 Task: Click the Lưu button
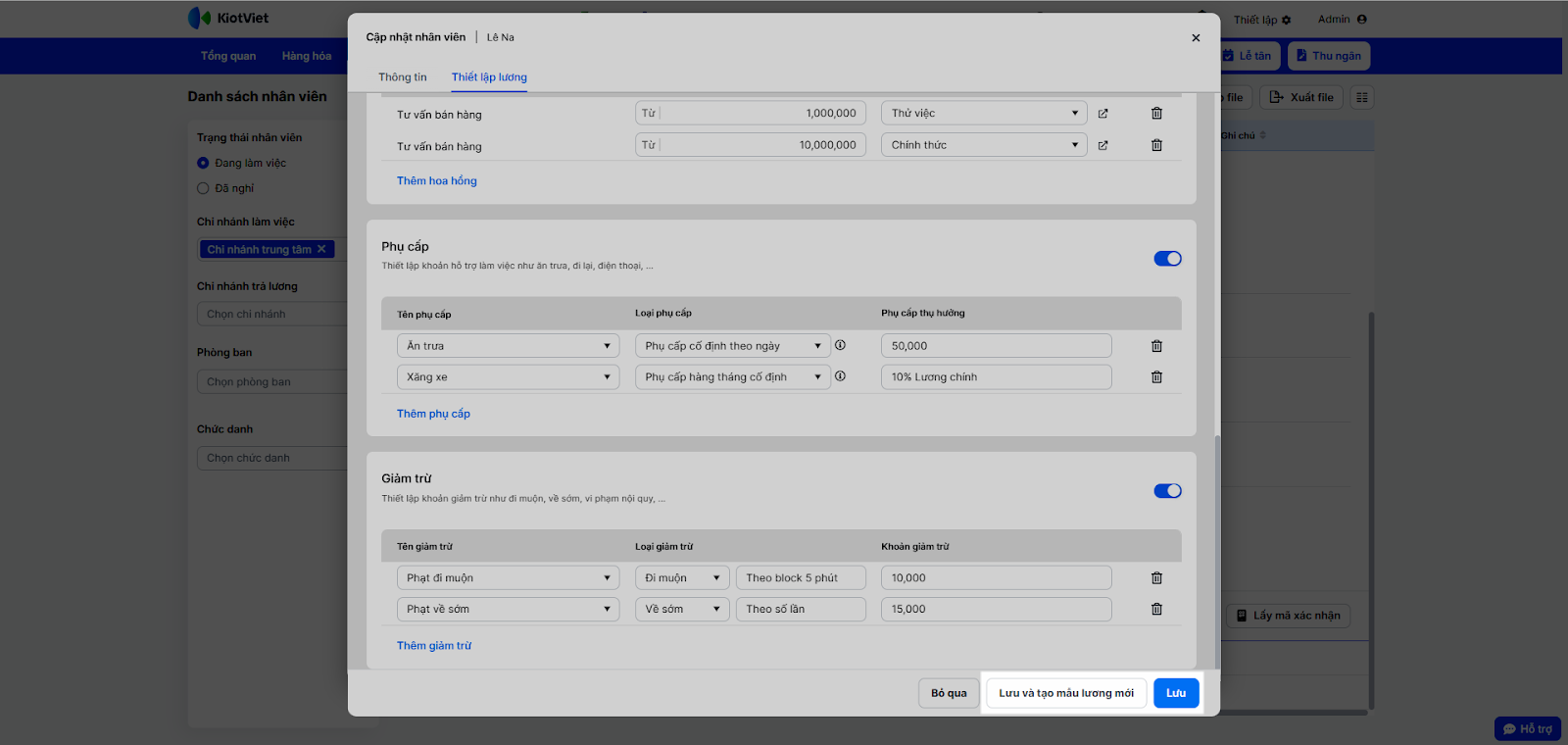point(1176,693)
